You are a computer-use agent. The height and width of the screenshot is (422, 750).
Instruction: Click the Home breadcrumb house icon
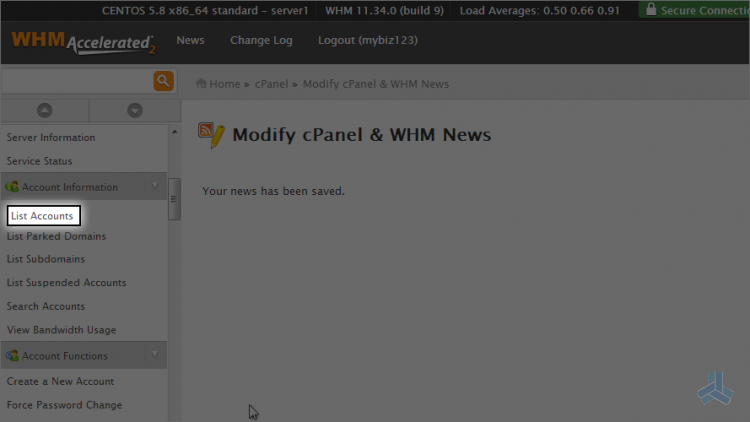tap(201, 83)
